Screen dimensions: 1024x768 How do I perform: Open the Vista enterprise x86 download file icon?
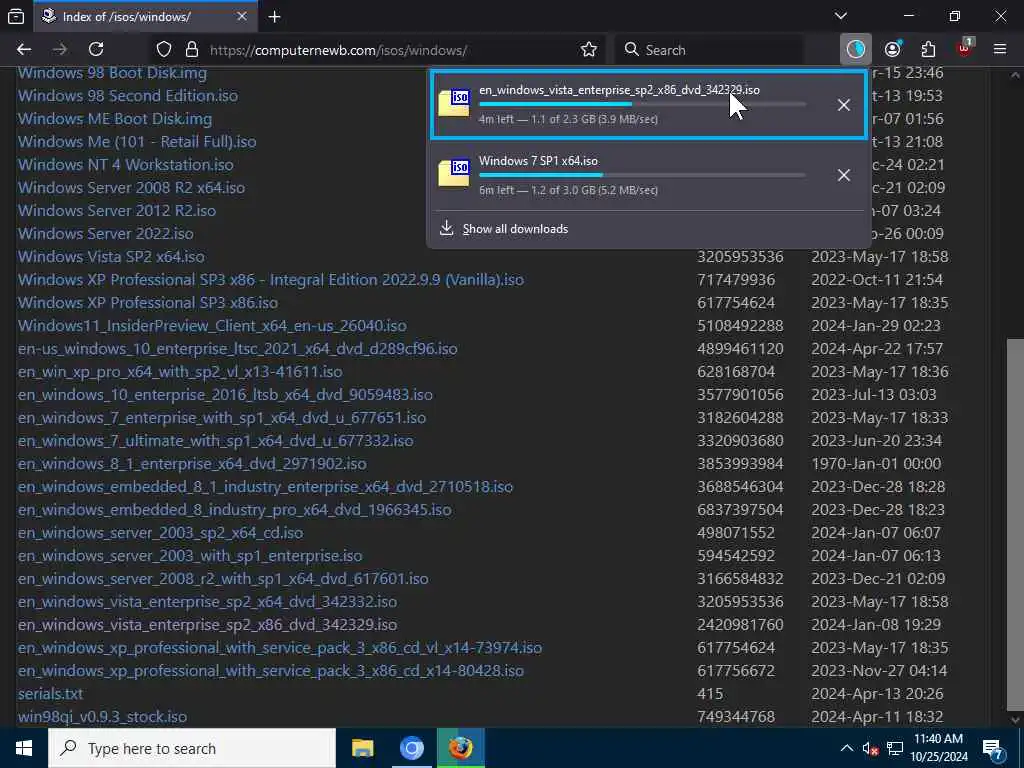point(454,103)
